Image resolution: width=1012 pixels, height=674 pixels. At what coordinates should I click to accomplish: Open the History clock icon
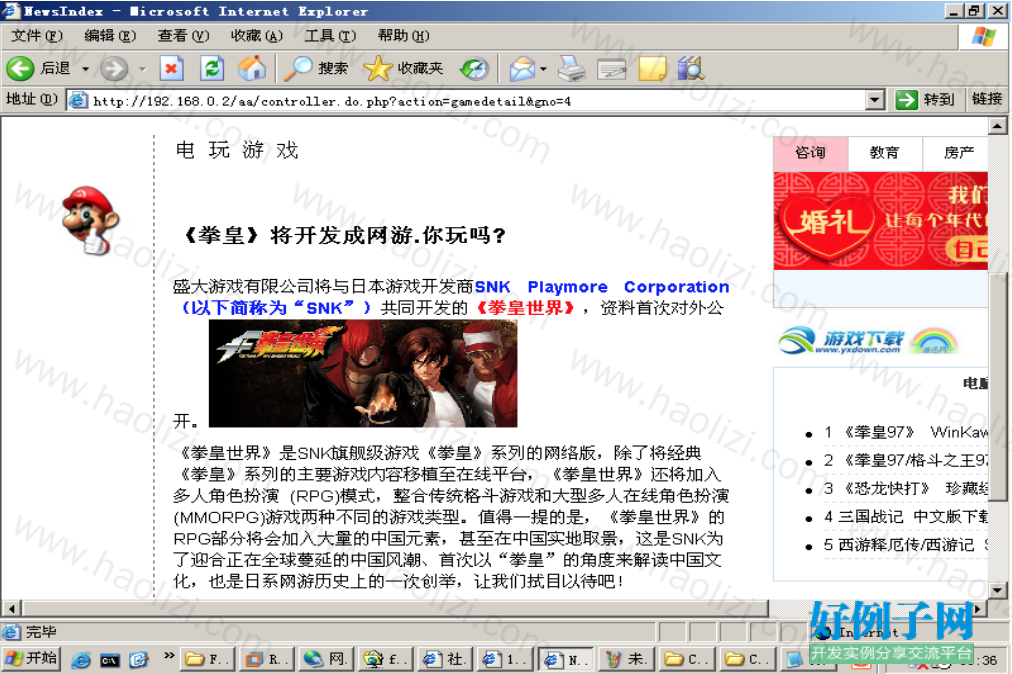(x=474, y=68)
